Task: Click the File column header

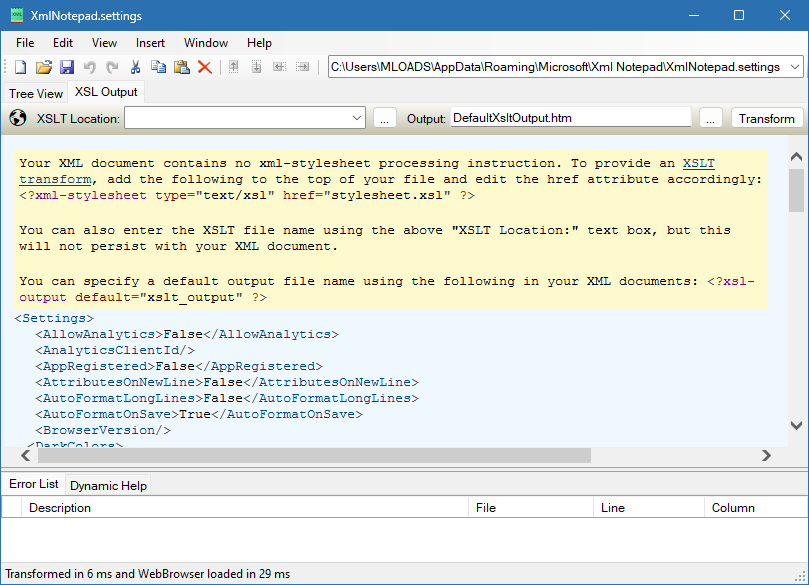Action: 531,508
